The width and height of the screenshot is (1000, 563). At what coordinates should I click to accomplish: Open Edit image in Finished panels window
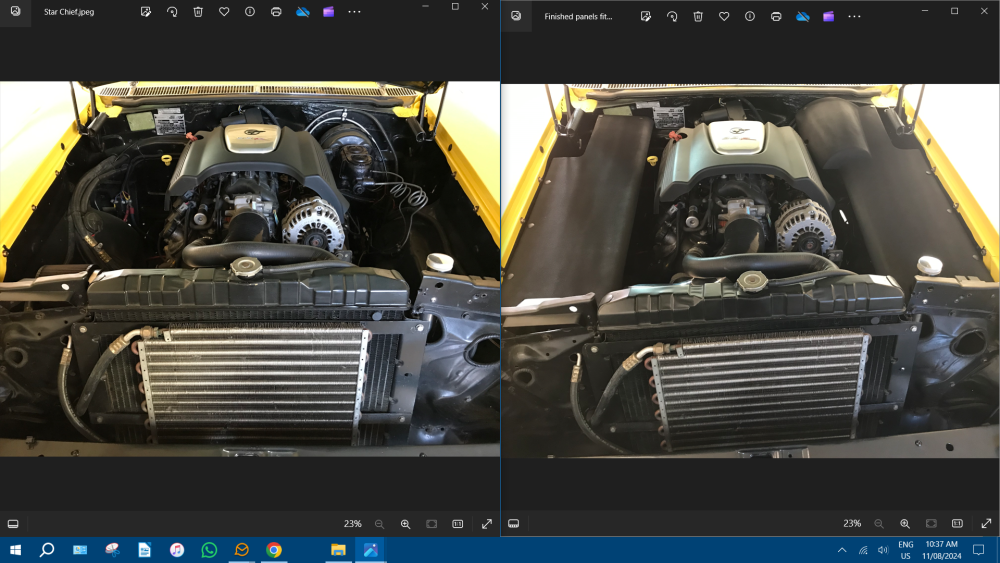(x=646, y=17)
